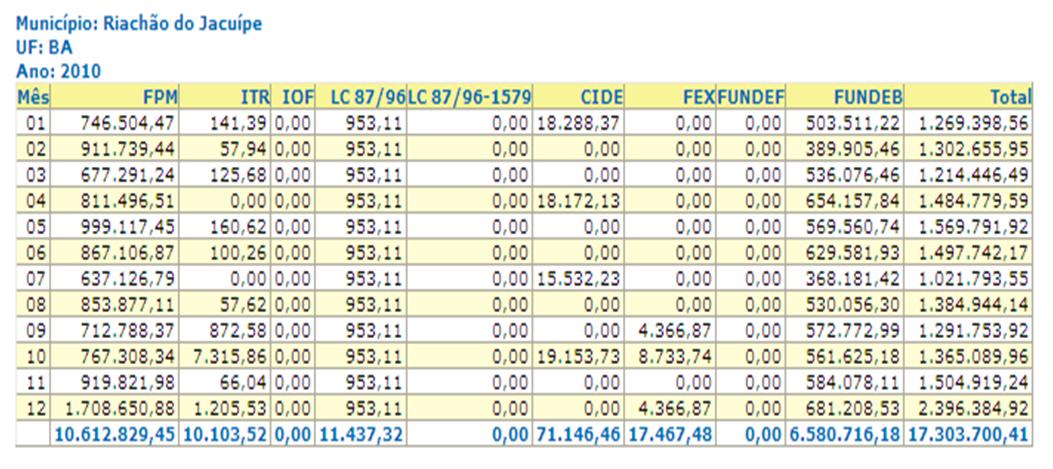
Task: Select FPM value 1.708.650,88
Action: pos(120,409)
